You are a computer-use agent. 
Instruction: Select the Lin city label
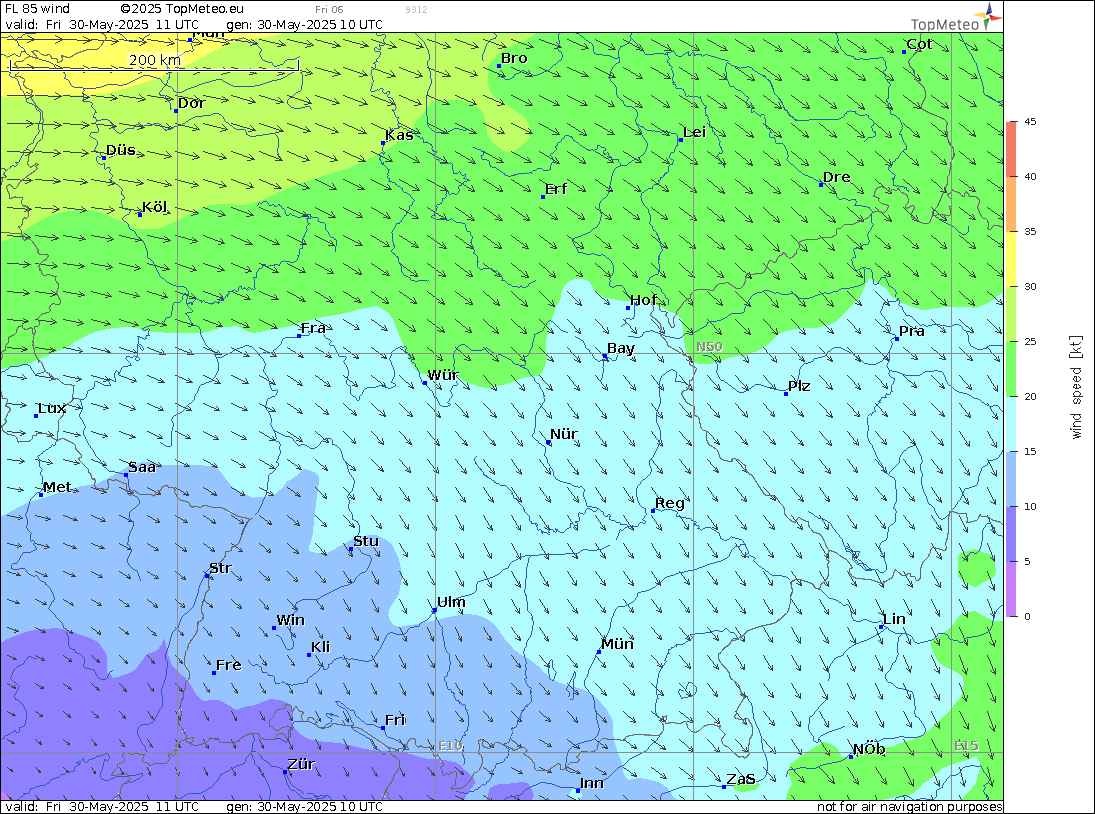pyautogui.click(x=894, y=619)
